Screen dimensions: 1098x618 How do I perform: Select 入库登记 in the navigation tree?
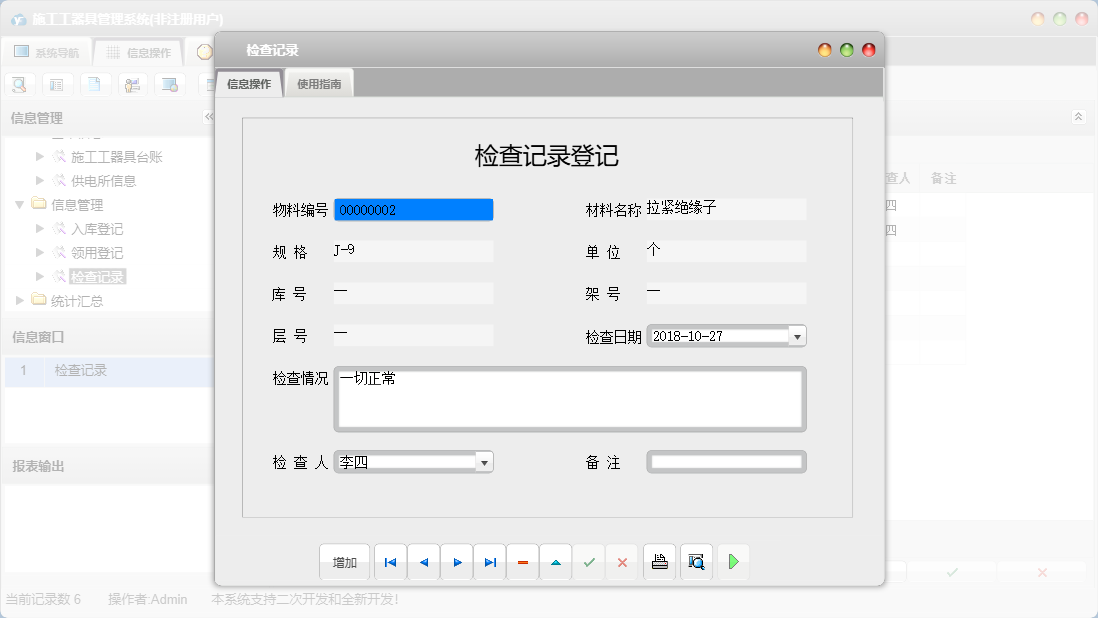[x=97, y=228]
